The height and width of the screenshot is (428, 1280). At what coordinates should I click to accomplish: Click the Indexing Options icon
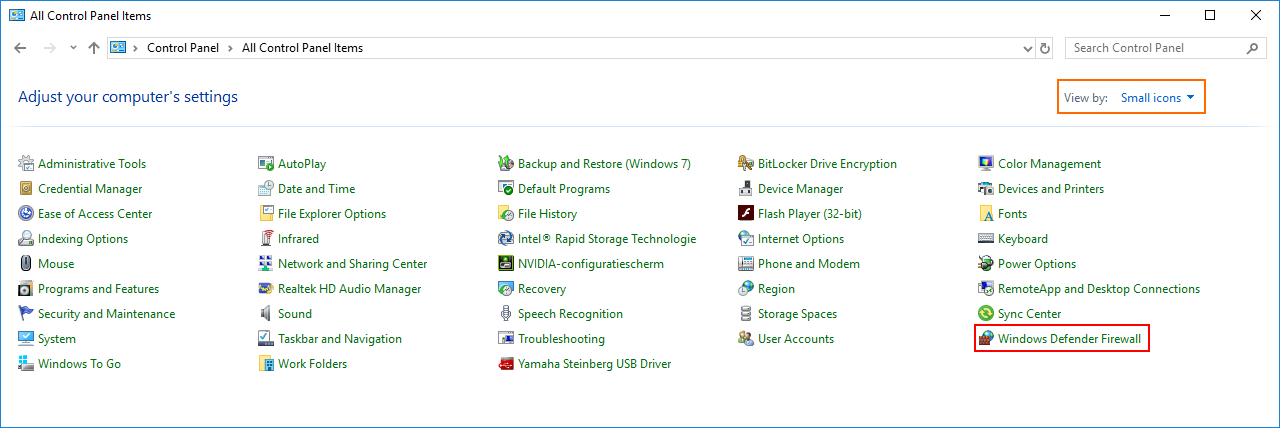26,239
